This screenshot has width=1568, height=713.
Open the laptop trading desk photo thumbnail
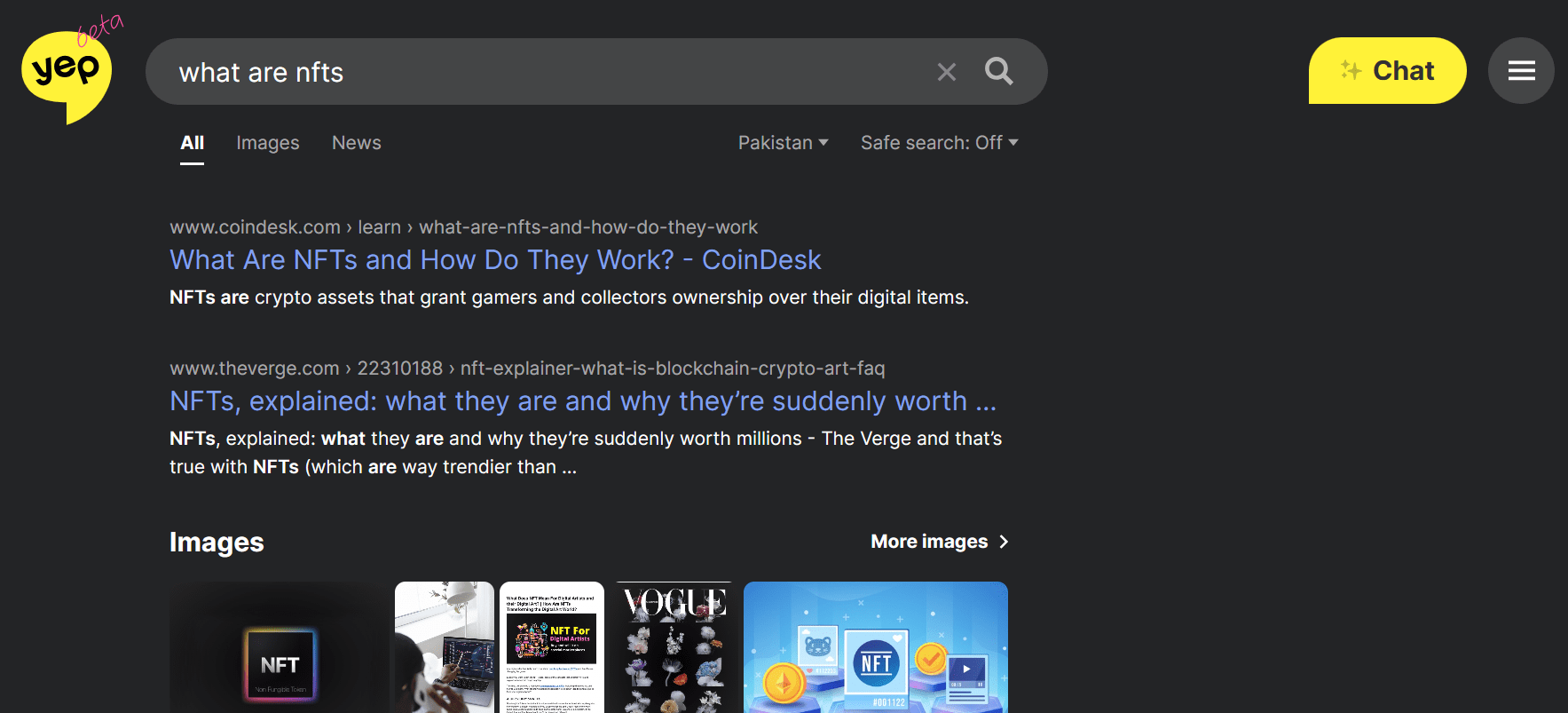tap(444, 648)
